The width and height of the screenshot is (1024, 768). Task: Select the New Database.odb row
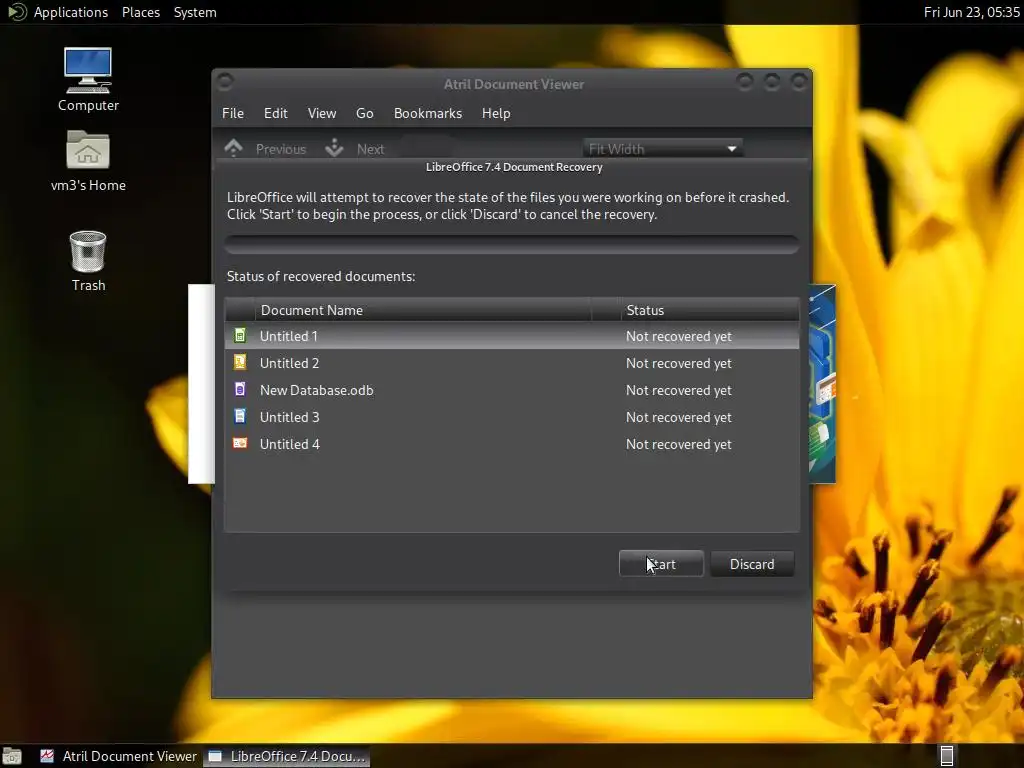pos(511,389)
